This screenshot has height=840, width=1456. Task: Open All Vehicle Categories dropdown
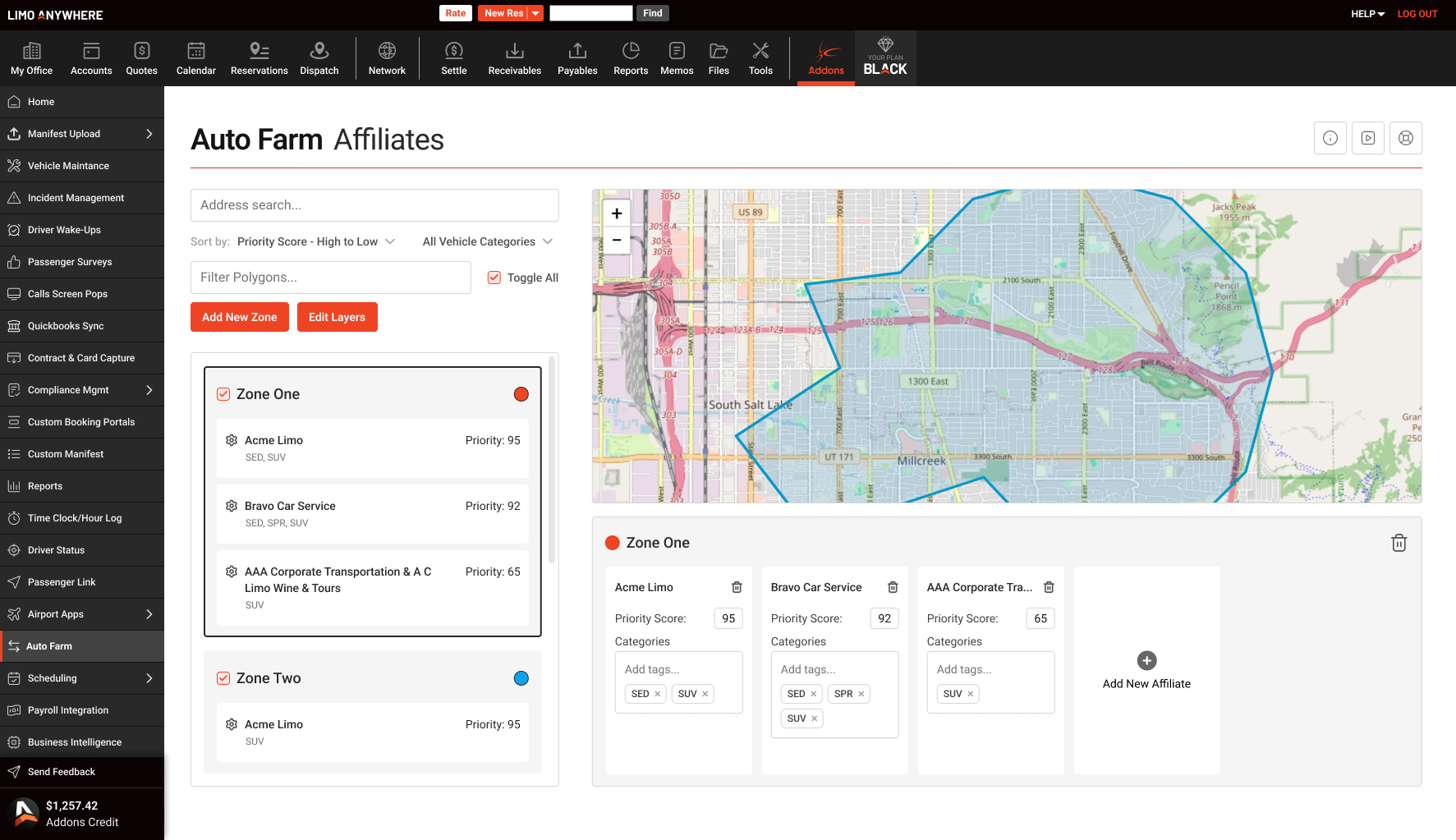click(487, 241)
